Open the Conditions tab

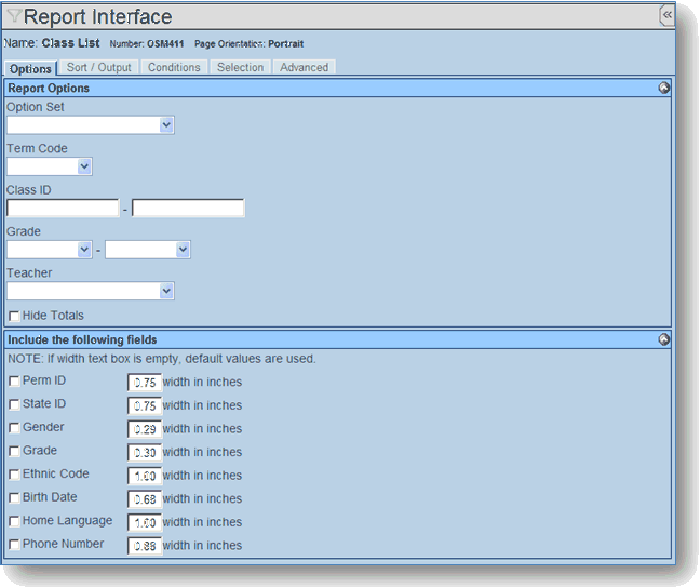tap(174, 67)
